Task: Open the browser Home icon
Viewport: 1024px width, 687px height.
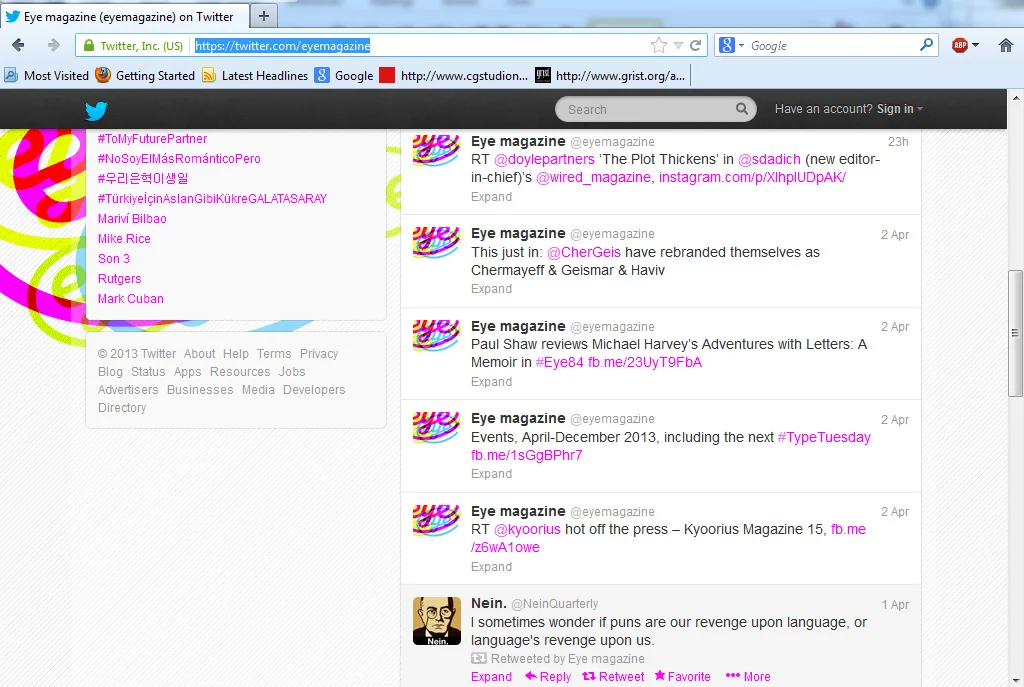Action: click(x=1006, y=45)
